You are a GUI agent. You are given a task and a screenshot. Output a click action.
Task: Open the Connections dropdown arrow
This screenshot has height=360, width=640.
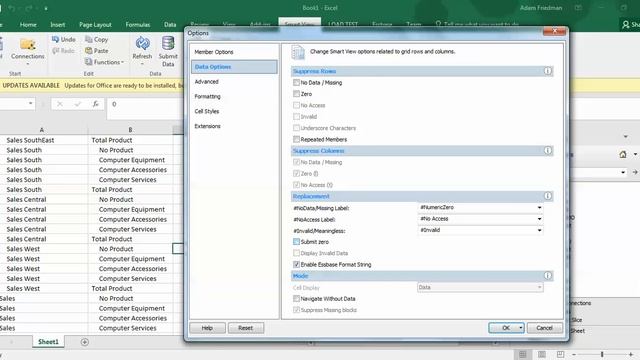[x=28, y=64]
